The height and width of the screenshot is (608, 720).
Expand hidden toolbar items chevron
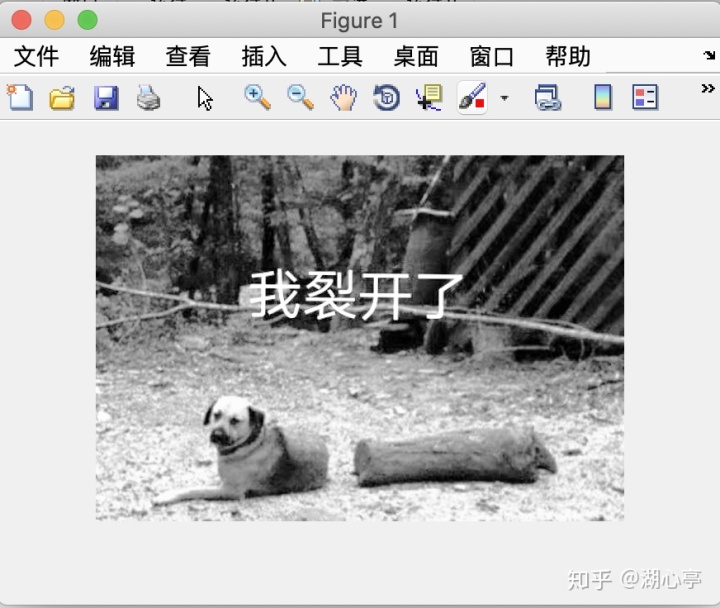click(708, 88)
